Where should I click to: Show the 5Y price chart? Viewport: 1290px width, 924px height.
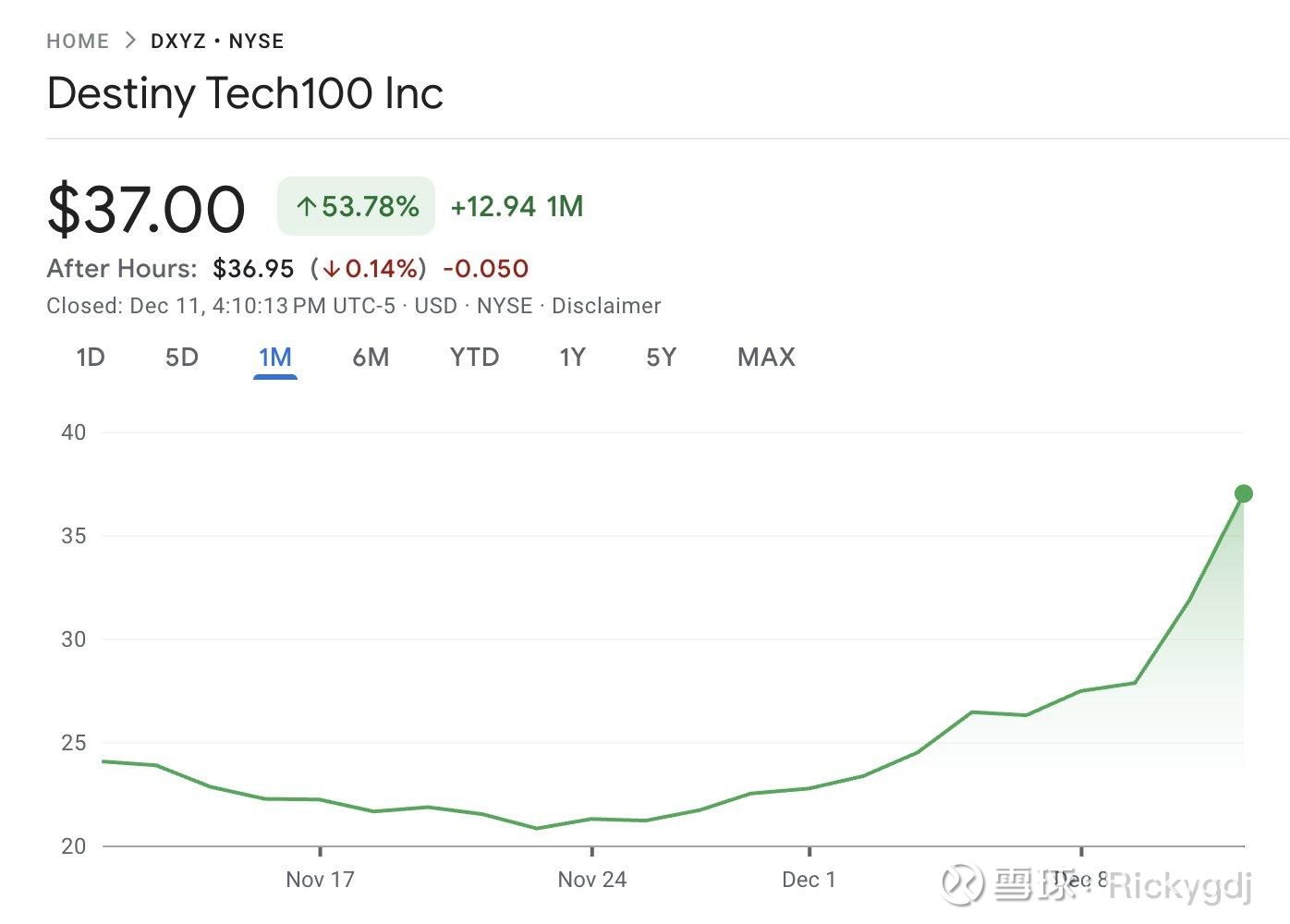tap(662, 358)
